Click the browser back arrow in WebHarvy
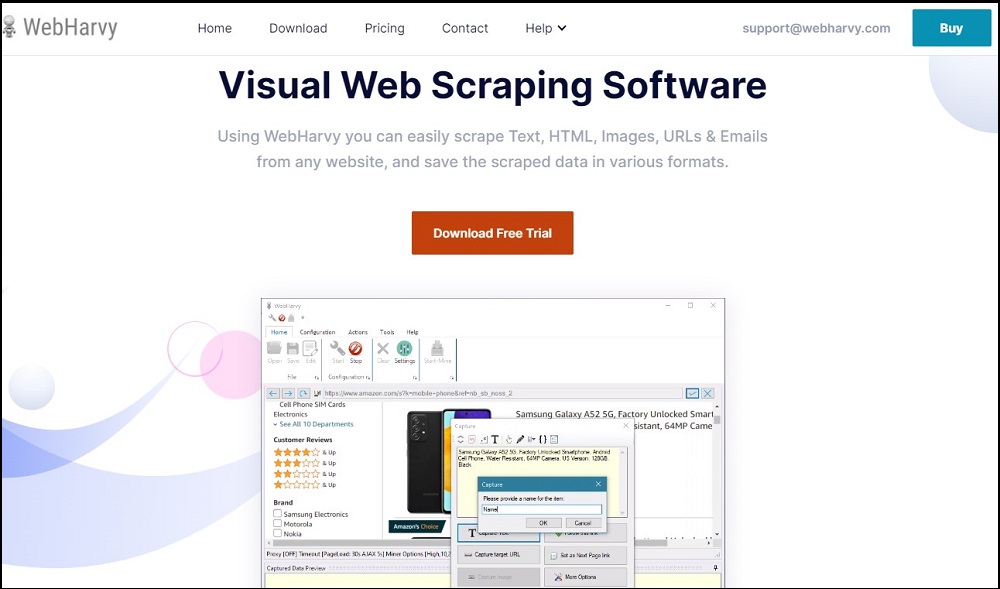The height and width of the screenshot is (589, 1000). pyautogui.click(x=273, y=394)
